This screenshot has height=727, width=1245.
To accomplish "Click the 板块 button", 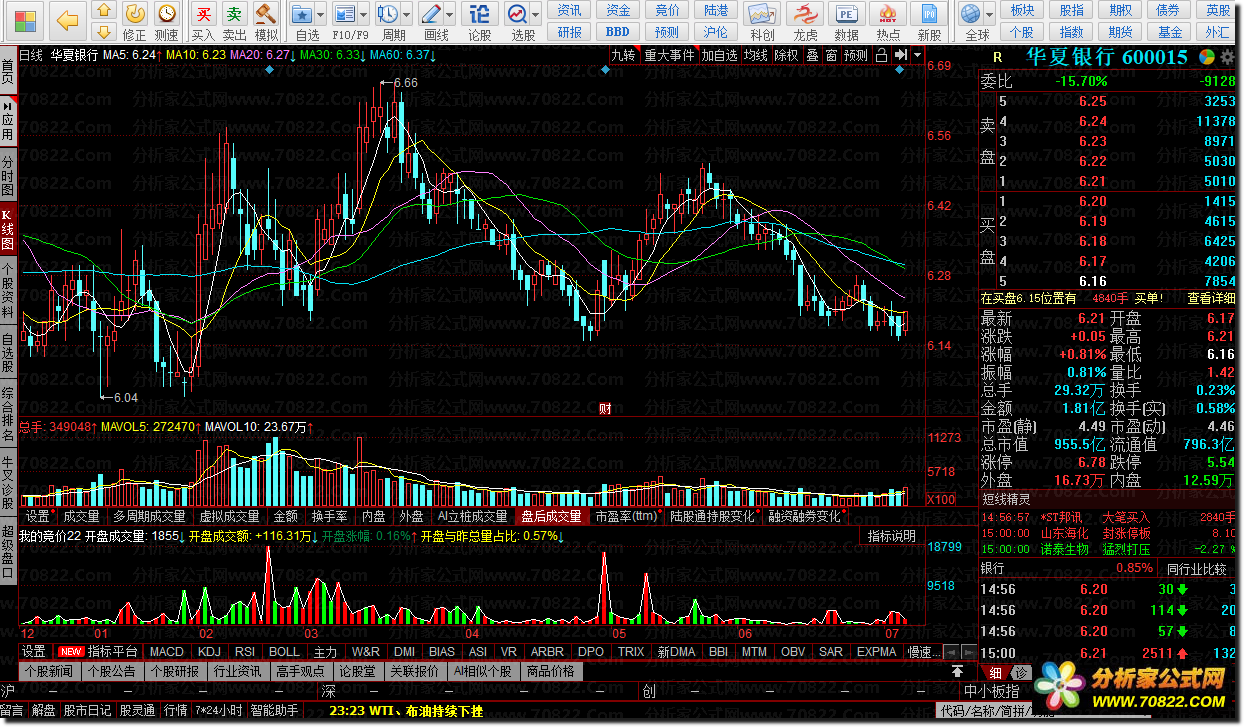I will pos(1022,10).
